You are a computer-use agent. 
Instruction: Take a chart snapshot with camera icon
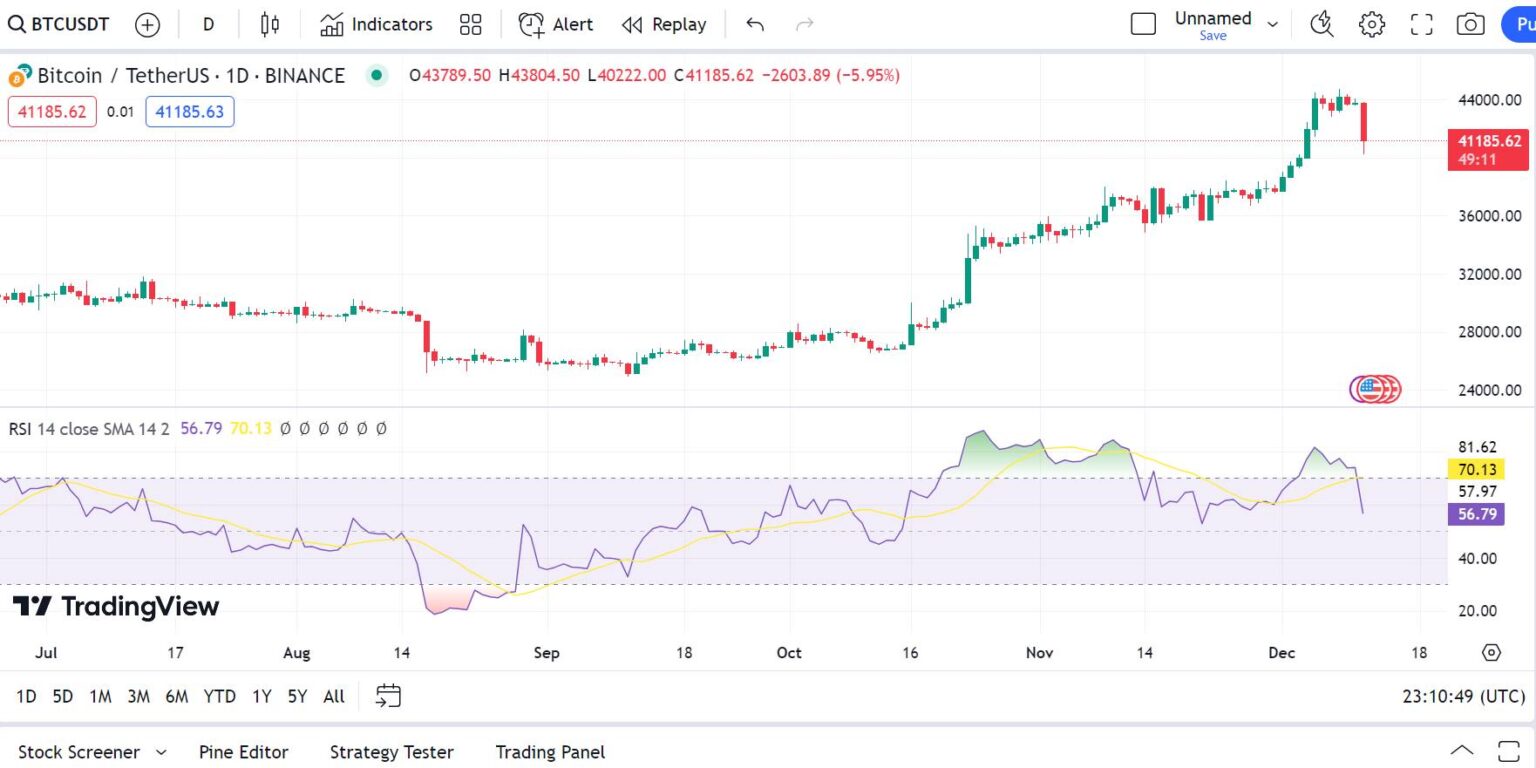1469,24
